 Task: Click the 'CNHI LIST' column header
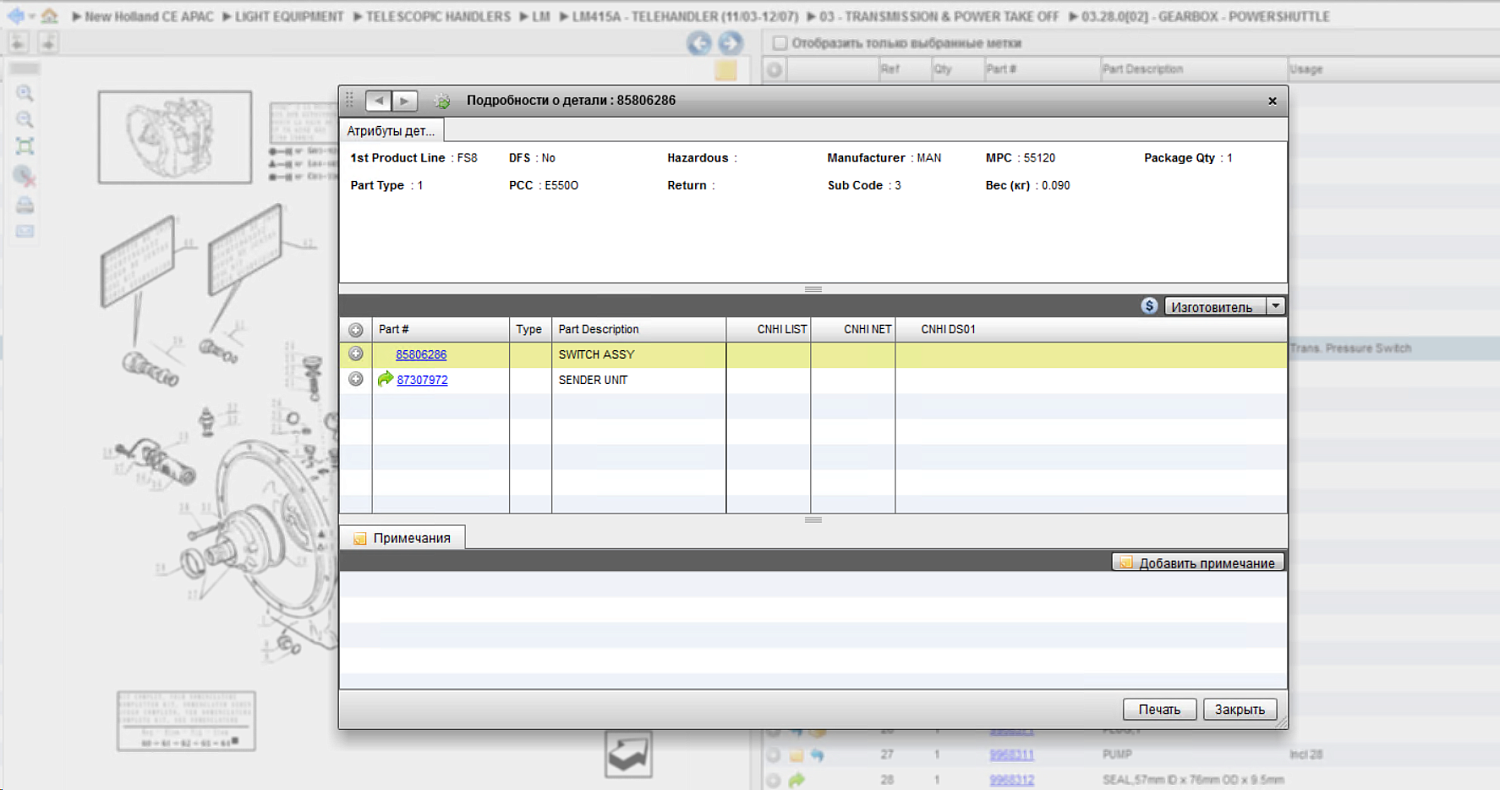tap(768, 329)
